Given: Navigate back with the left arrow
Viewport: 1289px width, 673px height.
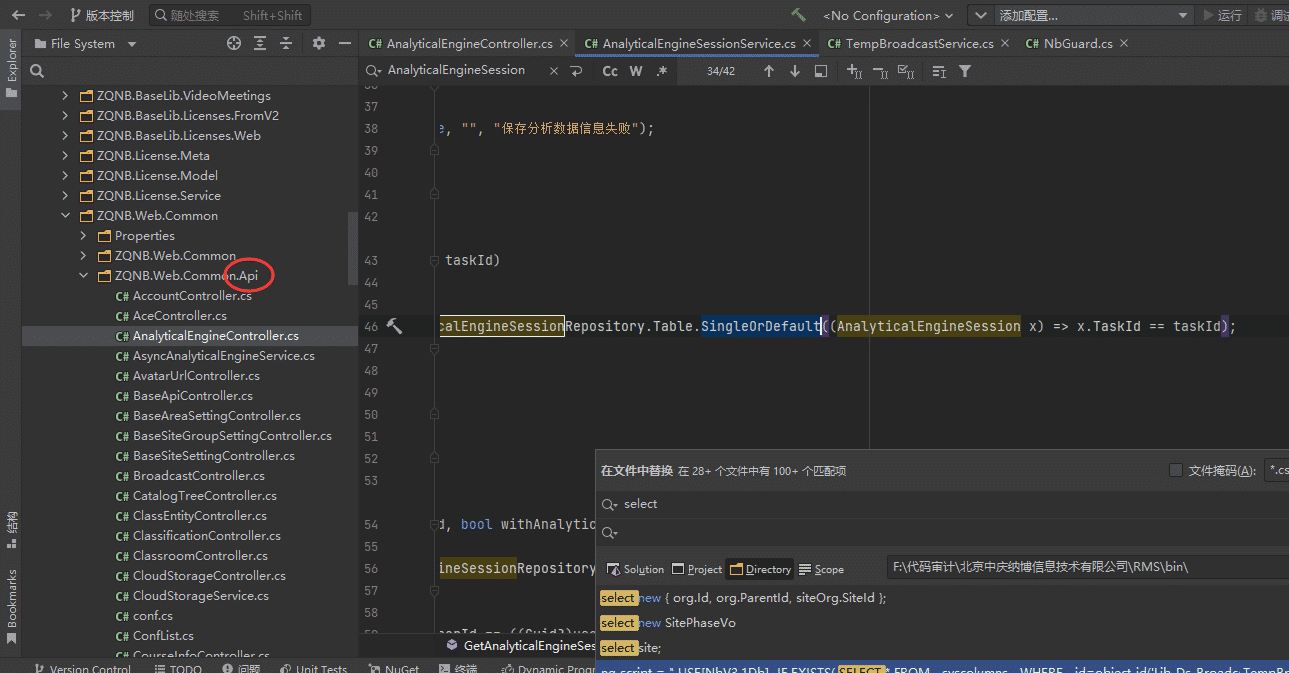Looking at the screenshot, I should point(18,15).
